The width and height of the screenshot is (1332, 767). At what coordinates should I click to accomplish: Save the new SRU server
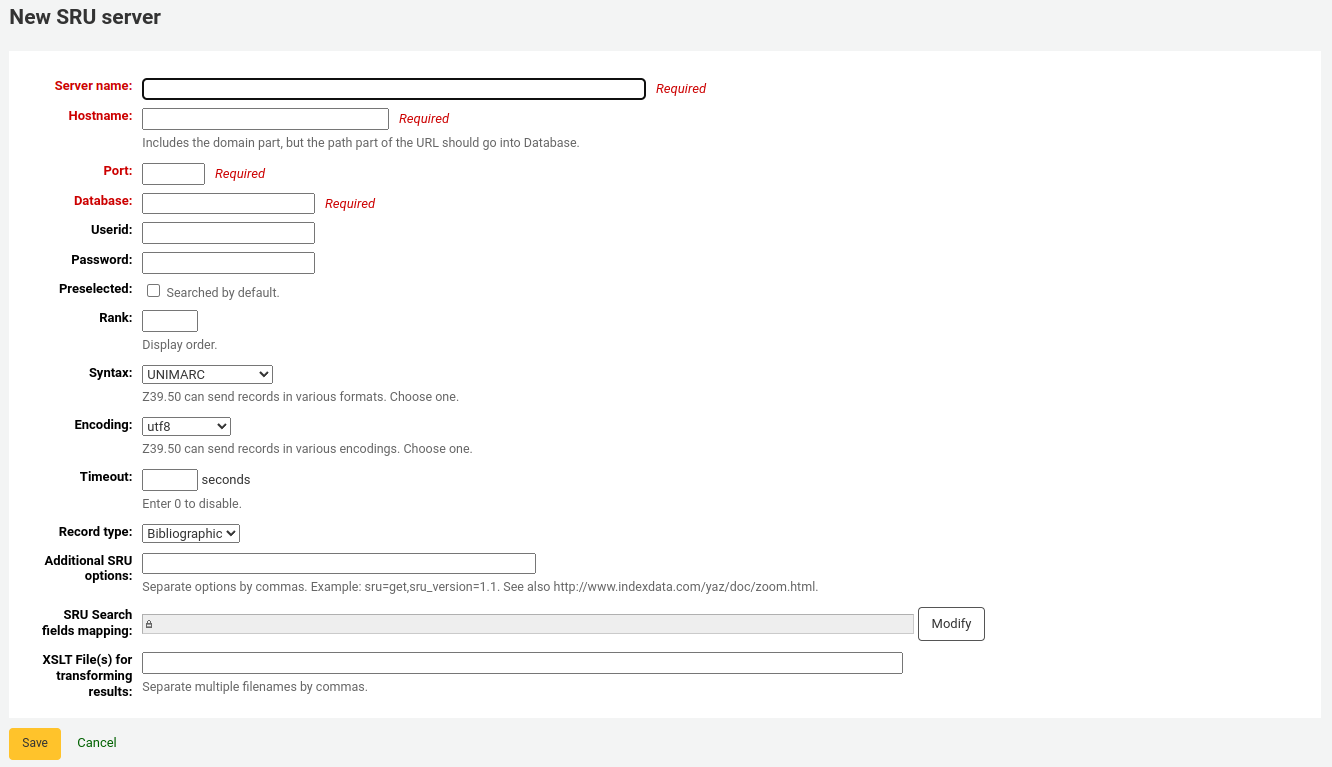coord(35,743)
